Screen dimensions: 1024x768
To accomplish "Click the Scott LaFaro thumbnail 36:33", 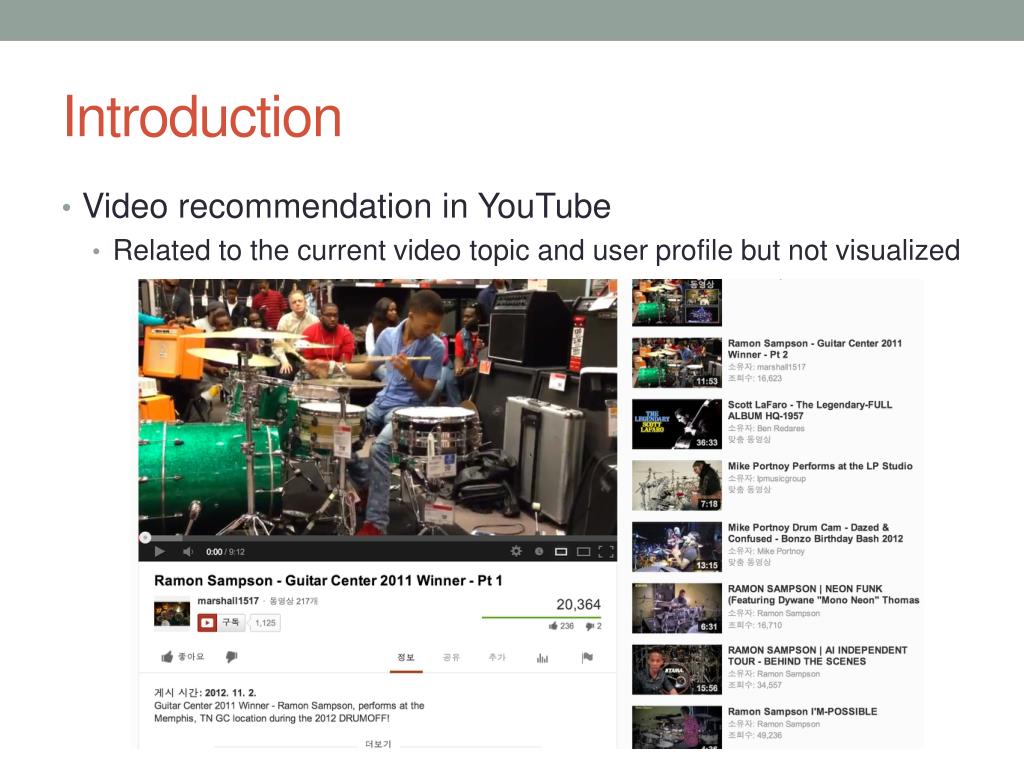I will click(x=677, y=424).
